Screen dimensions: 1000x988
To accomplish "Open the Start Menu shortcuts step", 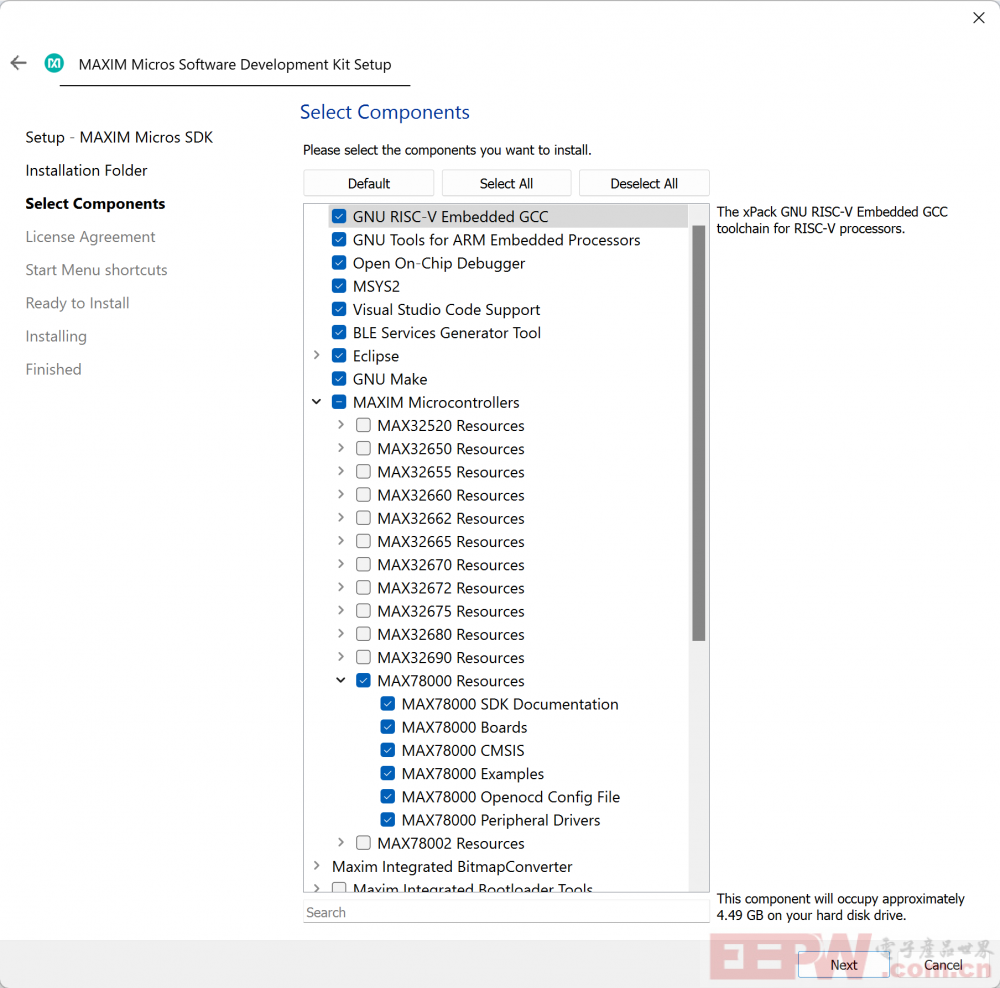I will (x=96, y=270).
